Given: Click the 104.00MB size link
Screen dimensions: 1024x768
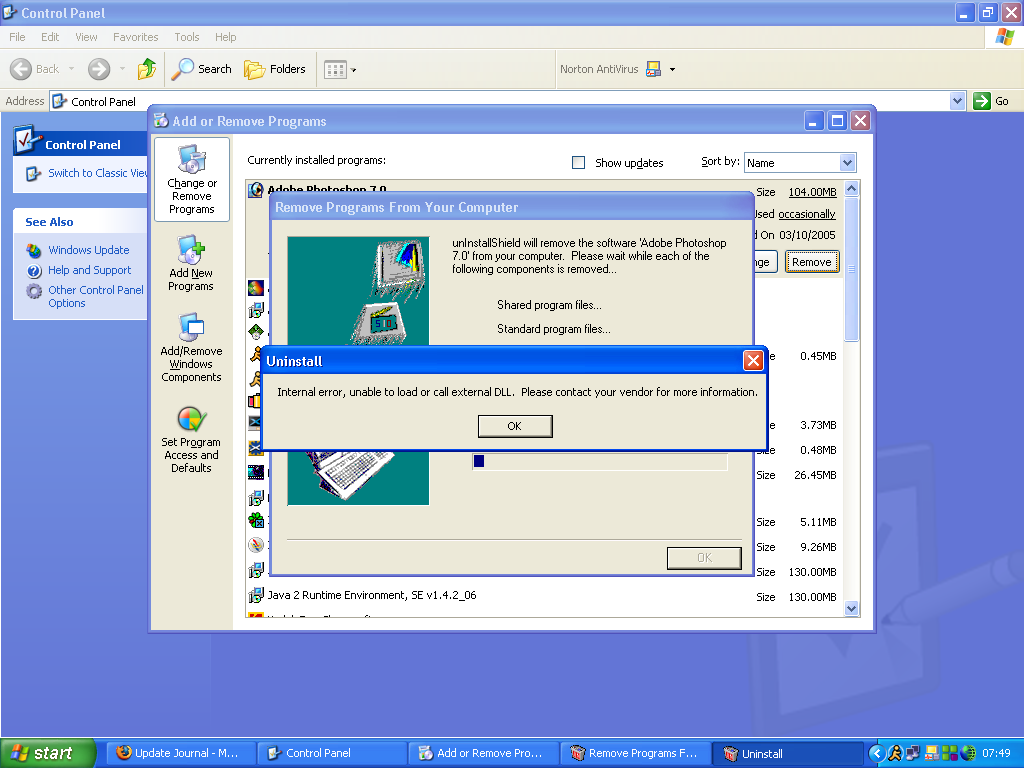Looking at the screenshot, I should point(812,192).
